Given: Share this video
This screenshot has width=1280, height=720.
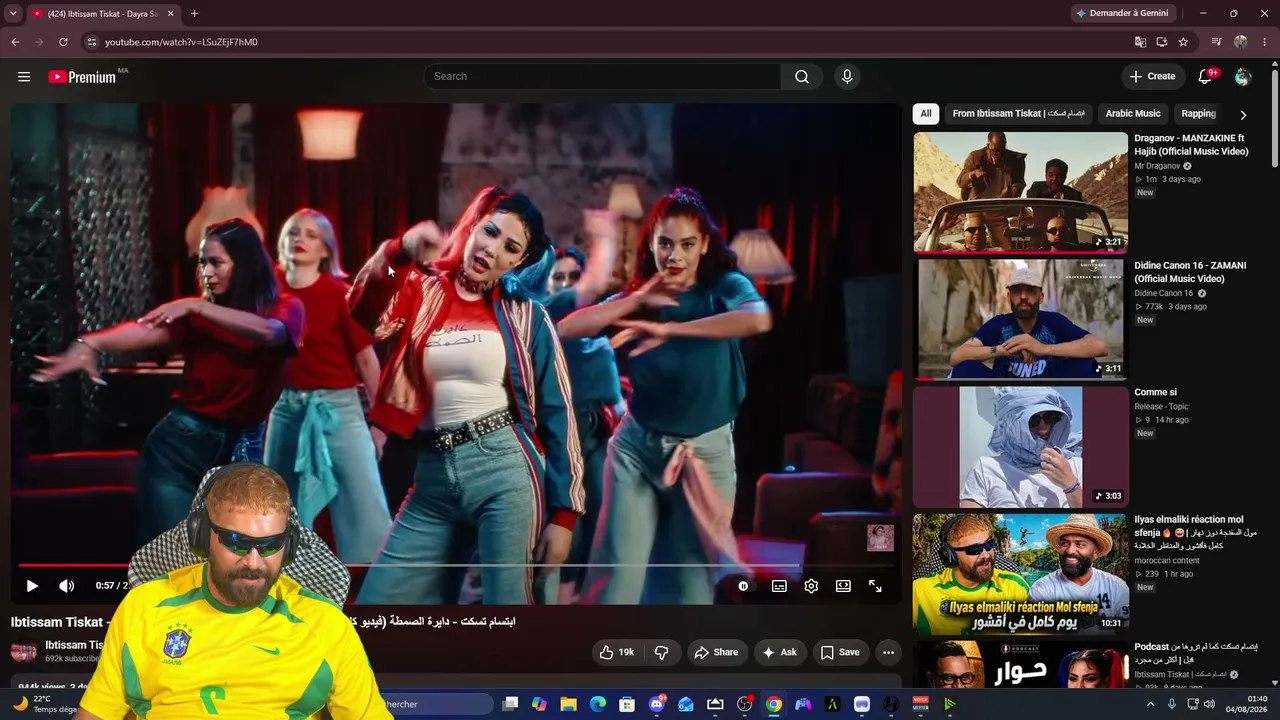Looking at the screenshot, I should [x=716, y=652].
